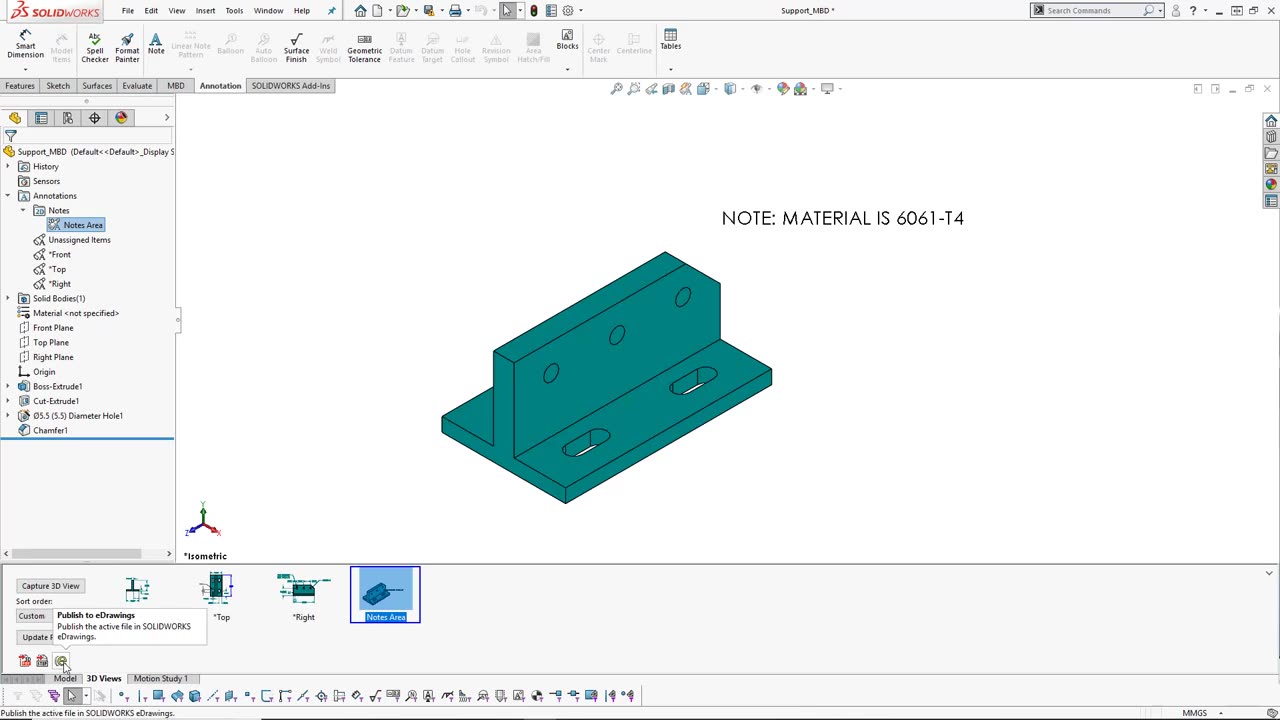Screen dimensions: 1280x720
Task: Open the ConfigurationManager tab
Action: click(x=68, y=118)
